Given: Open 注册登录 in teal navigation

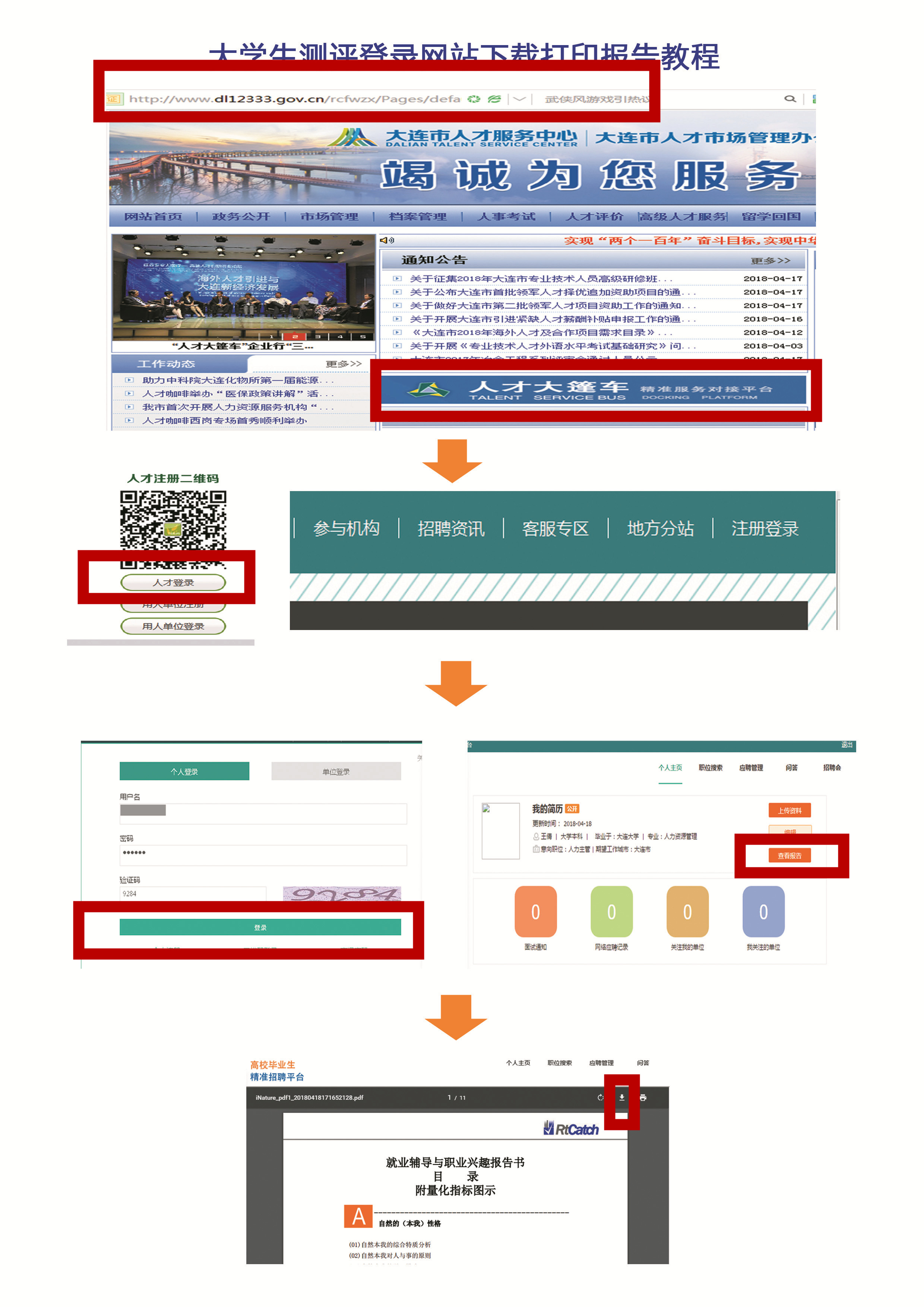Looking at the screenshot, I should click(765, 528).
